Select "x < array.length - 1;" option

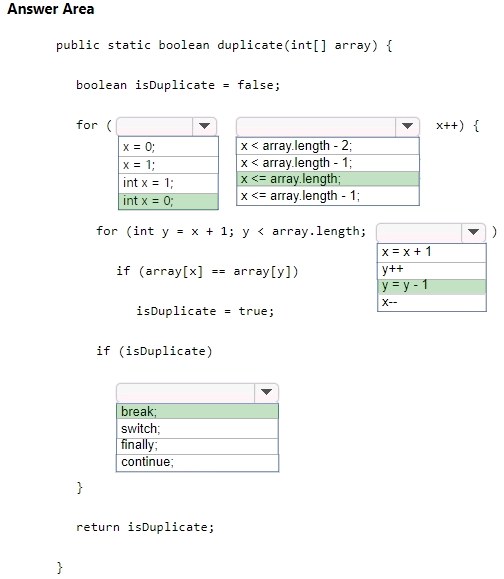tap(328, 163)
